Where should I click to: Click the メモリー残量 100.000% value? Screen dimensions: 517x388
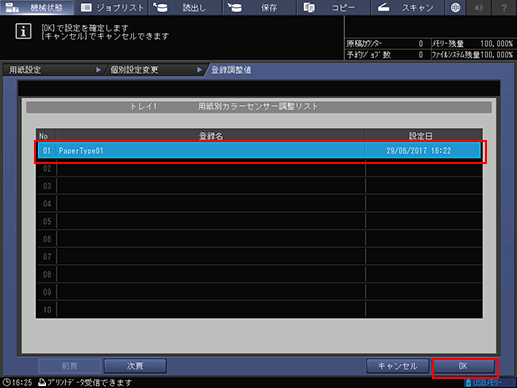(496, 44)
